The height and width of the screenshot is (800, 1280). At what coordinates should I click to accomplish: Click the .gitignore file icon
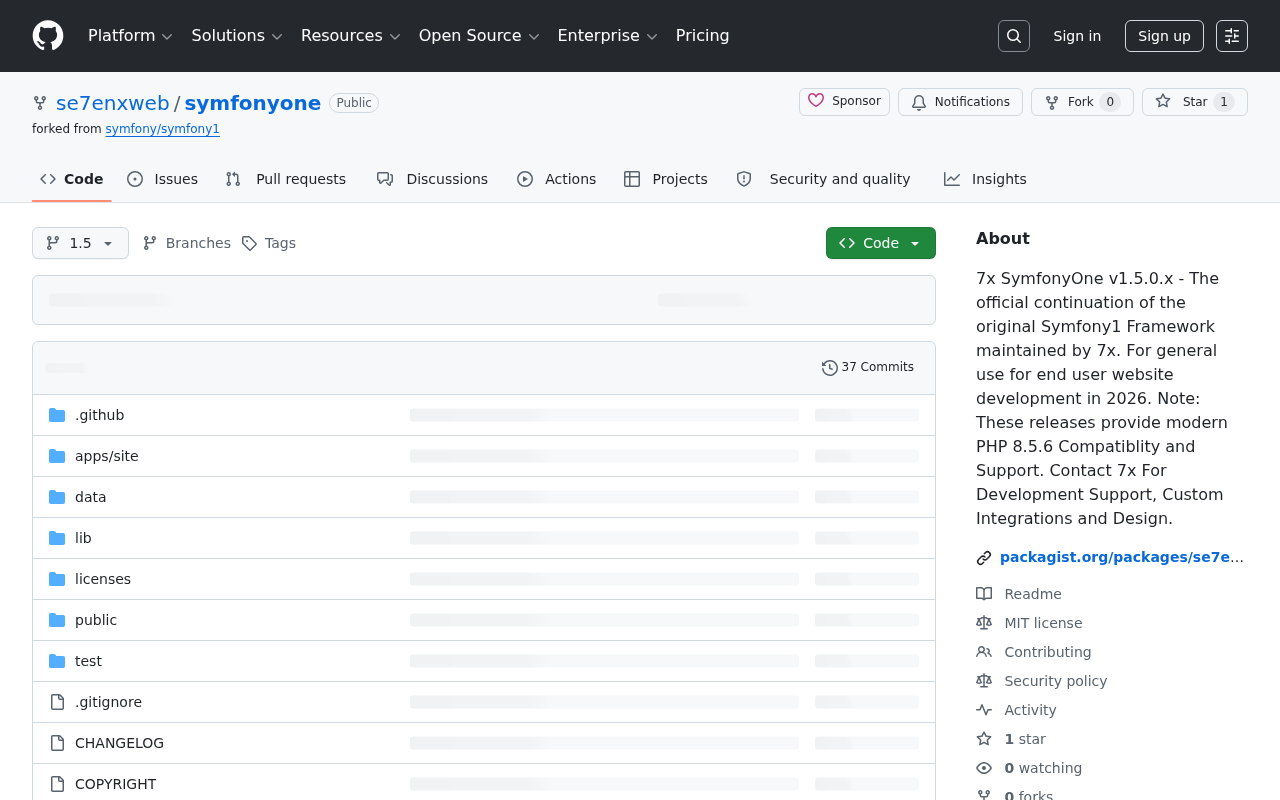[57, 702]
